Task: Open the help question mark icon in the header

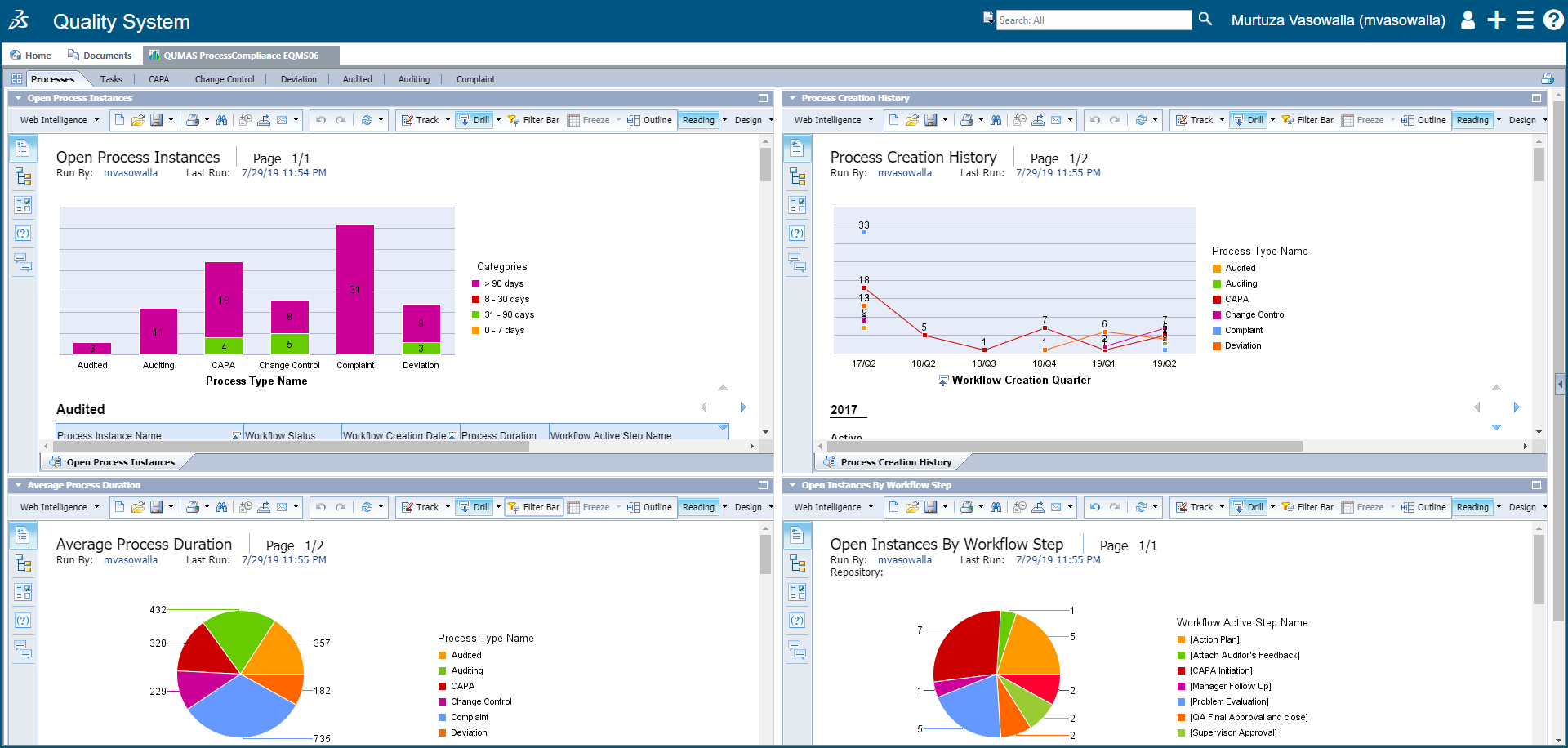Action: point(1553,20)
